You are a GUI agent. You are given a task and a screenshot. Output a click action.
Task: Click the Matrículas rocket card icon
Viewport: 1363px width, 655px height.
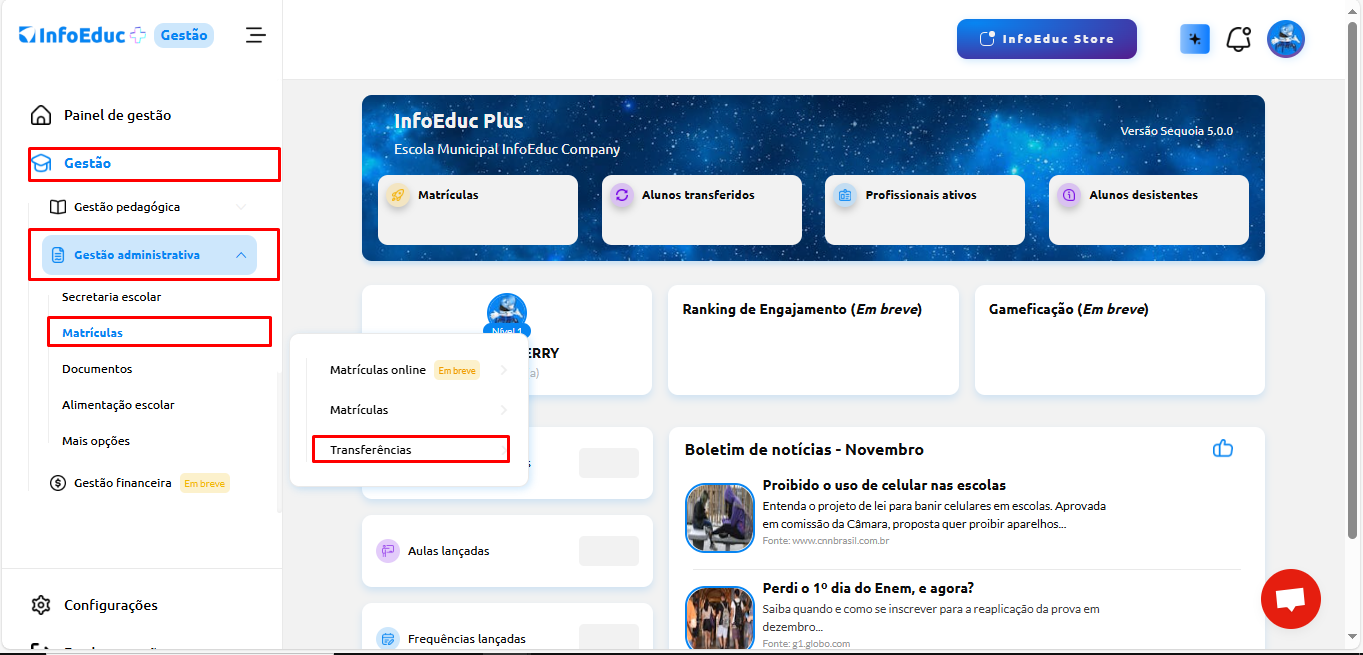398,196
